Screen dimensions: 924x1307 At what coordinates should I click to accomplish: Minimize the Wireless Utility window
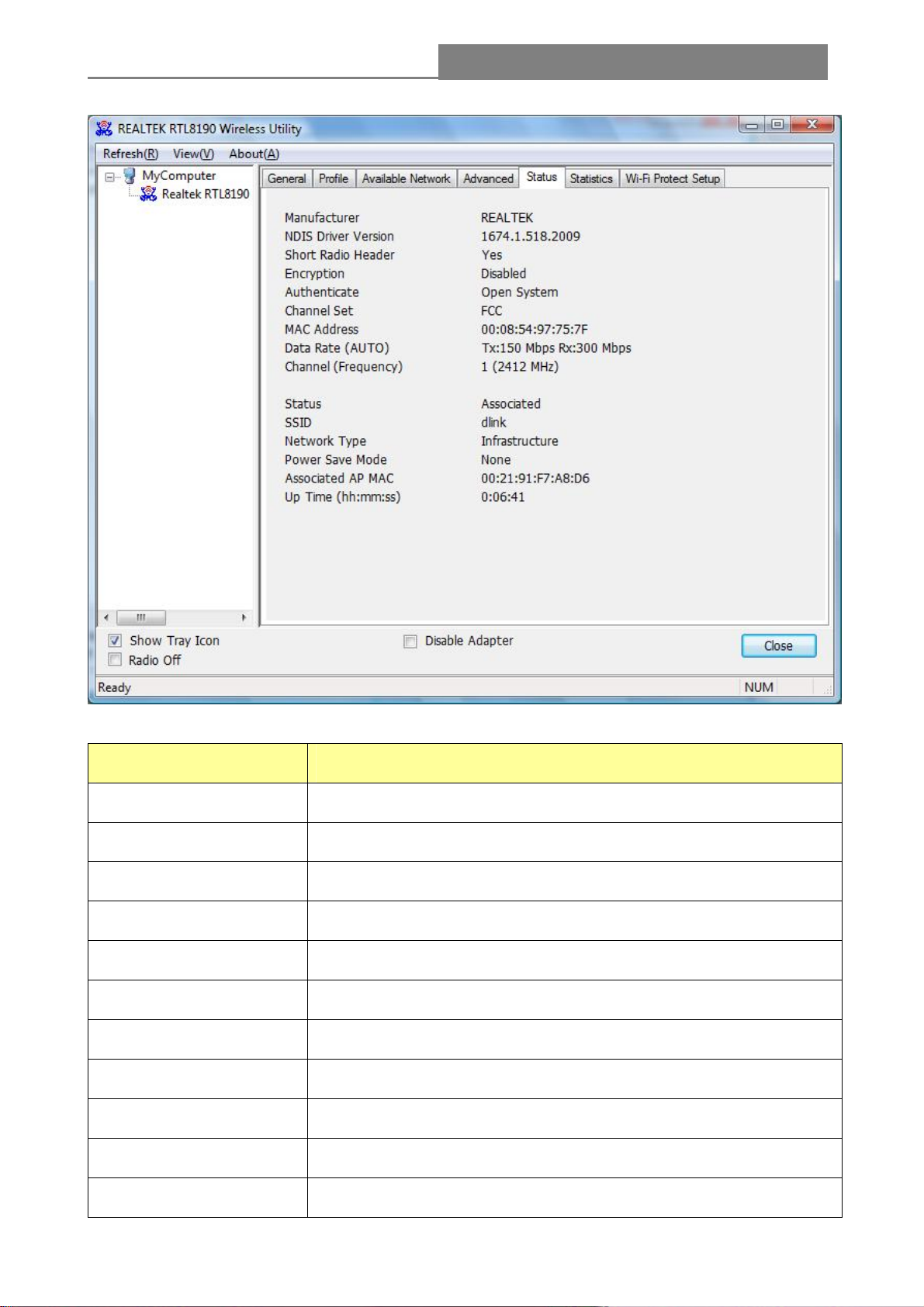click(752, 125)
